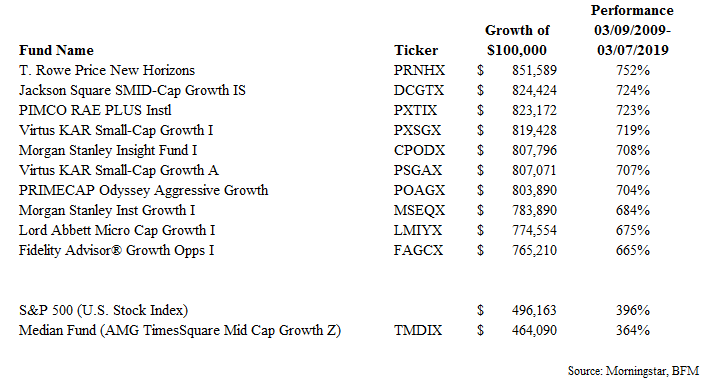
Task: Click the DCGTX ticker symbol
Action: pos(418,90)
